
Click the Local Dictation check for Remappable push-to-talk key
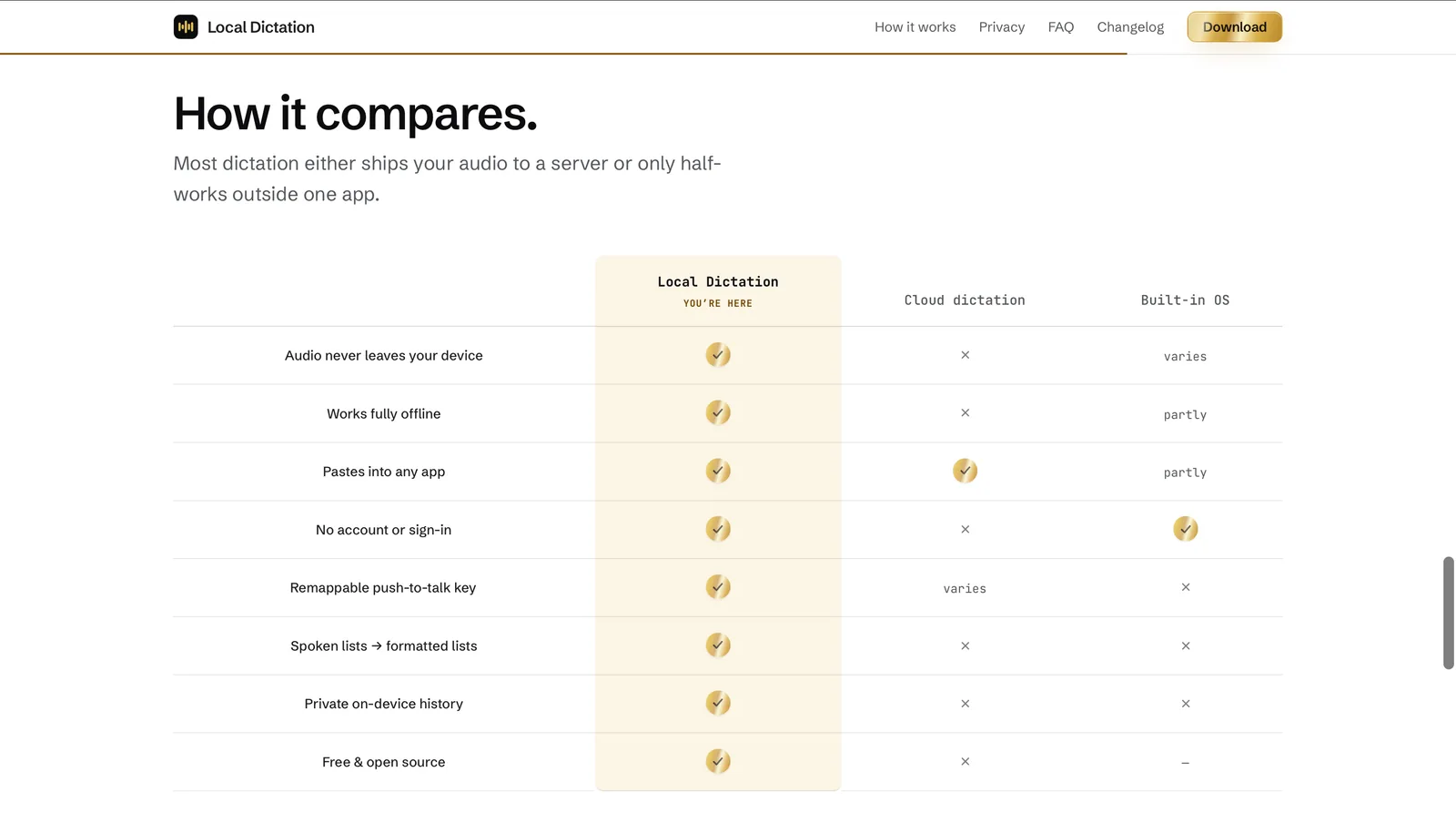718,587
